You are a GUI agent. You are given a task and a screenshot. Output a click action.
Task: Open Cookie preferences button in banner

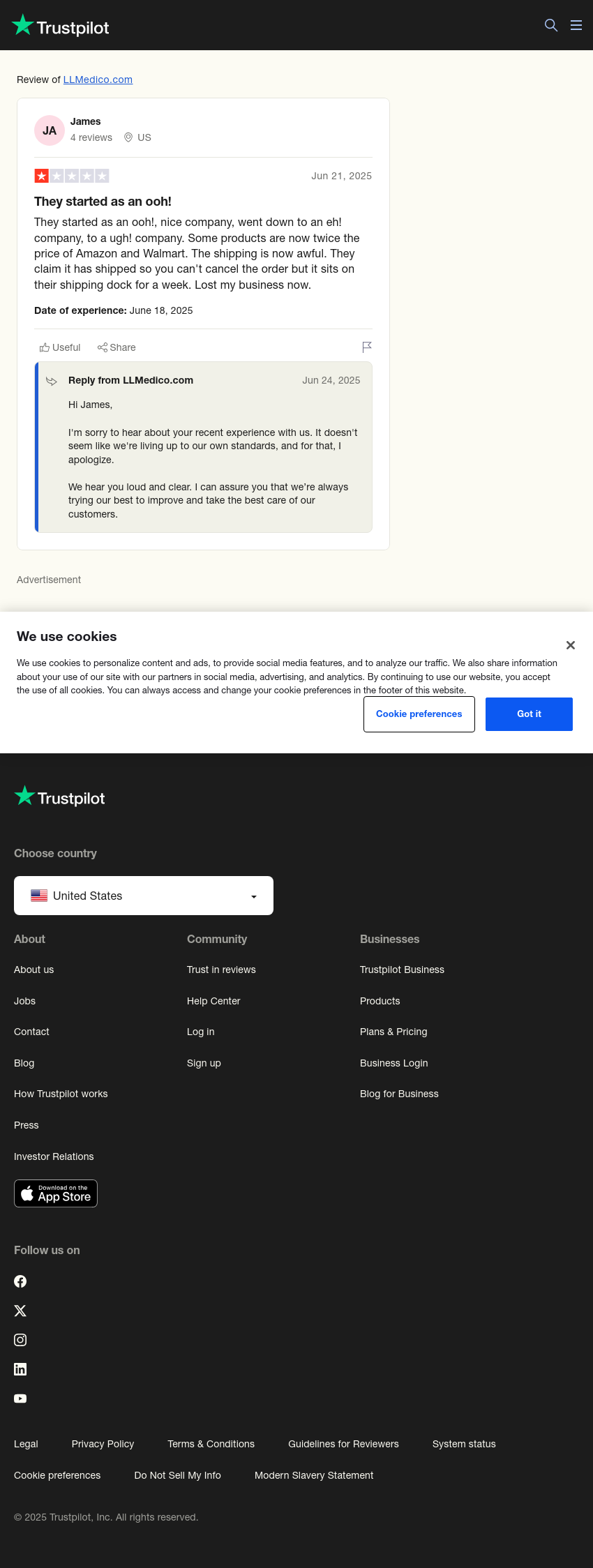(419, 714)
